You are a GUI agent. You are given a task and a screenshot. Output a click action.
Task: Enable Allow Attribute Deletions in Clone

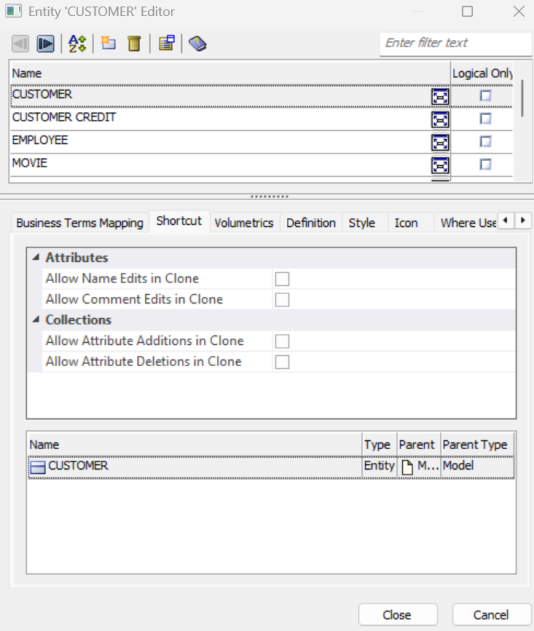282,362
